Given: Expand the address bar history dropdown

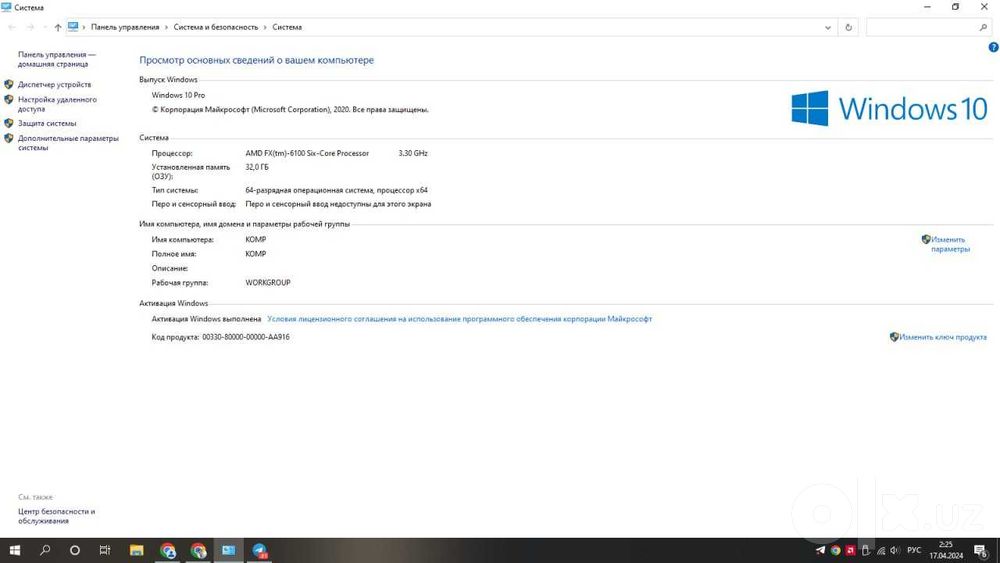Looking at the screenshot, I should 828,27.
